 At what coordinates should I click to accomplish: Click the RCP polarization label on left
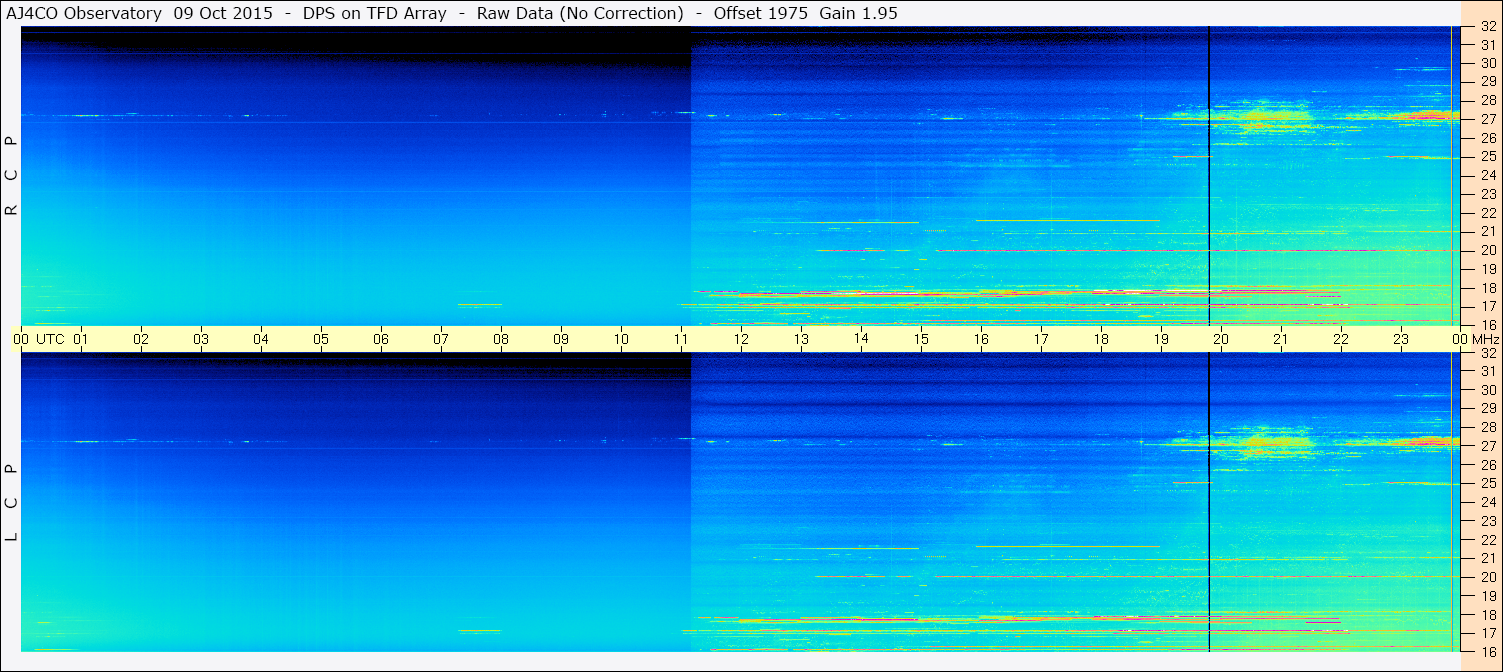(x=12, y=176)
